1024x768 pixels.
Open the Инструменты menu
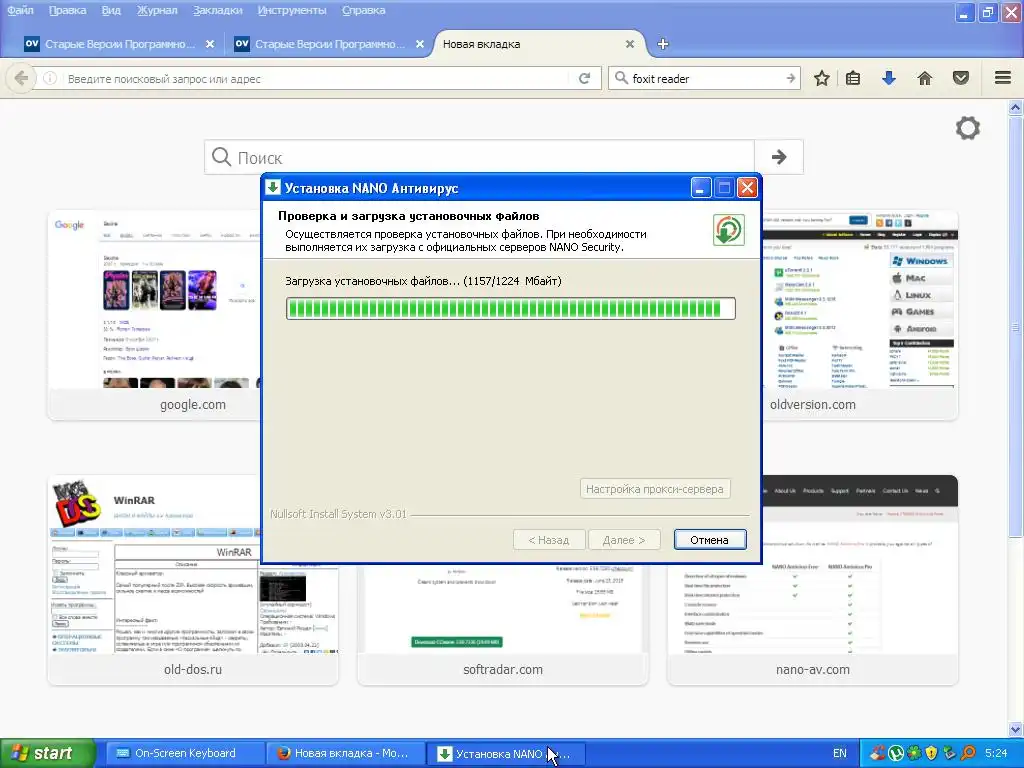click(292, 10)
